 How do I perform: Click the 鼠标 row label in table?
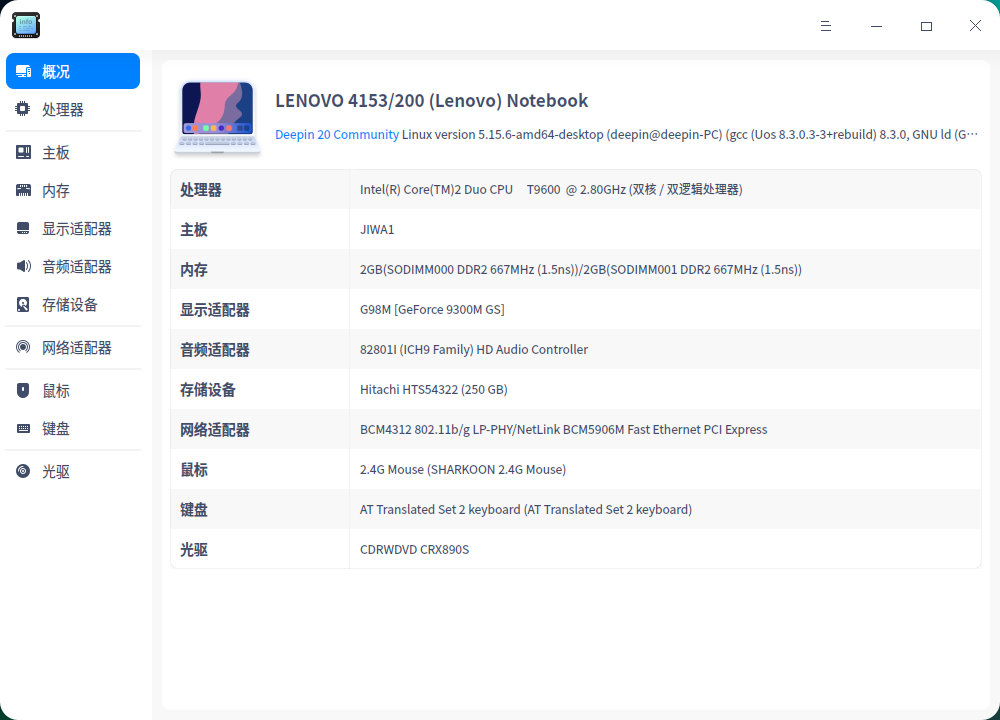point(194,470)
